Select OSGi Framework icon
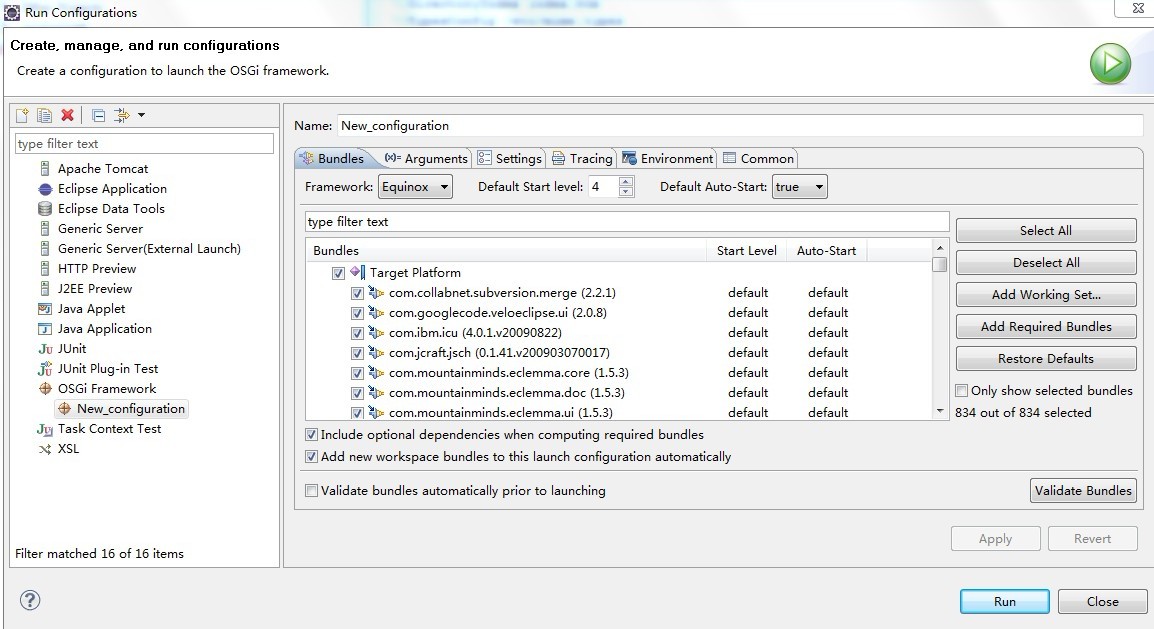1154x629 pixels. [x=45, y=388]
